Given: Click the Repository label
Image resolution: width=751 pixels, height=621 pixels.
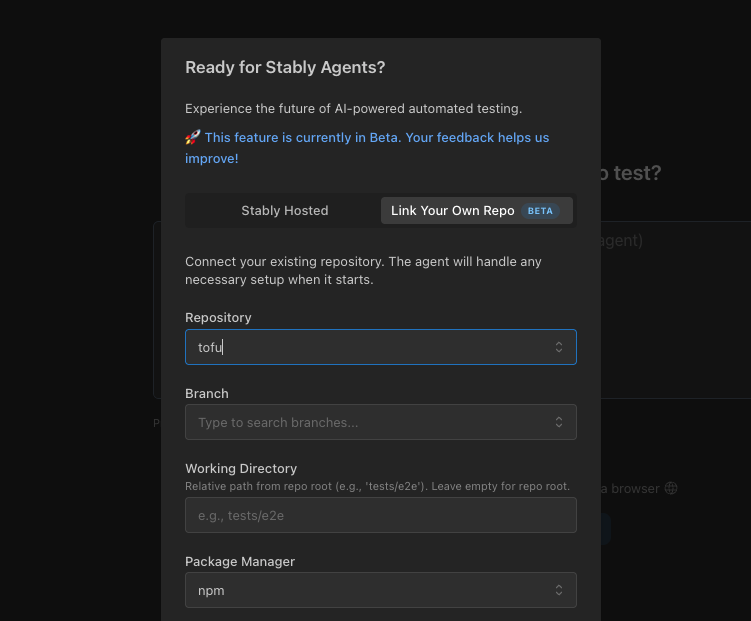Looking at the screenshot, I should click(x=218, y=318).
